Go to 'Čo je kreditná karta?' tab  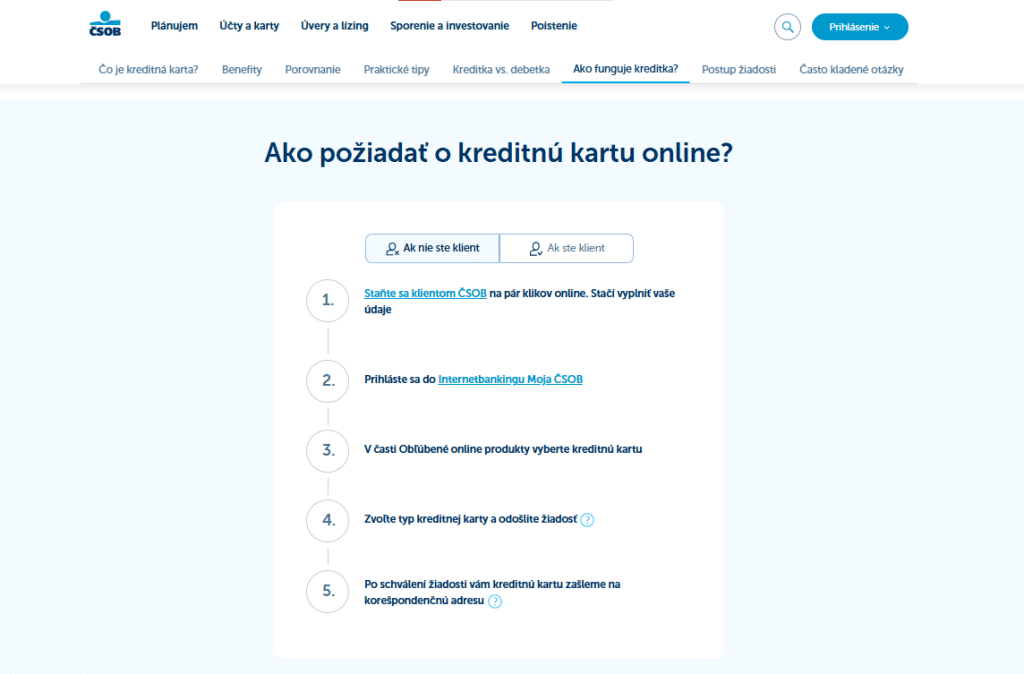pyautogui.click(x=148, y=70)
